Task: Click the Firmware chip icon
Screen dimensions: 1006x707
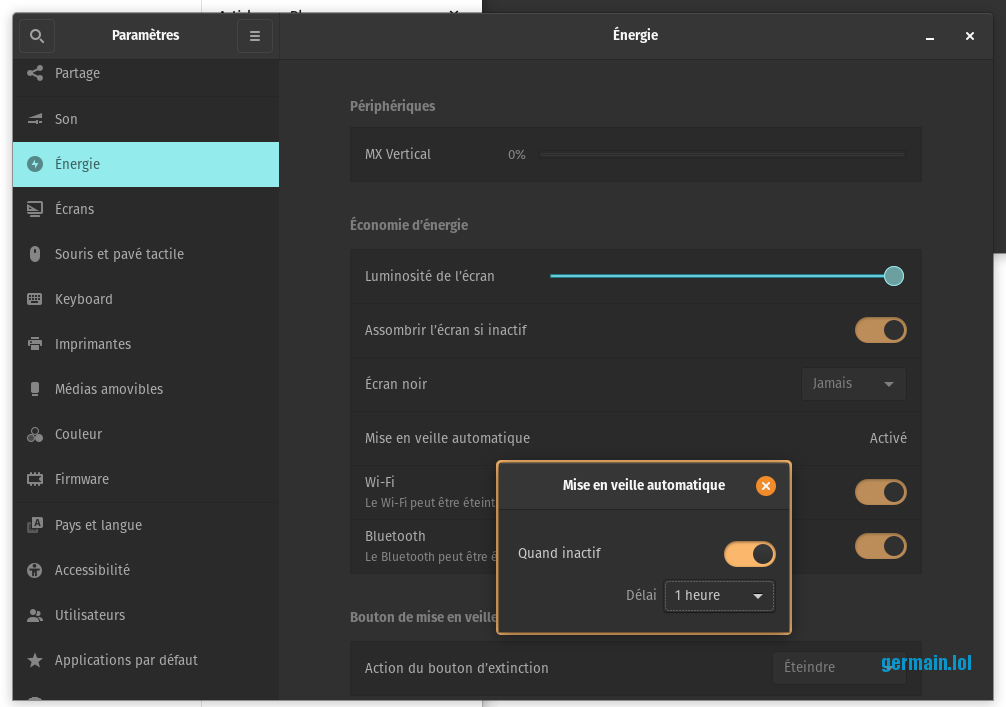Action: tap(35, 479)
